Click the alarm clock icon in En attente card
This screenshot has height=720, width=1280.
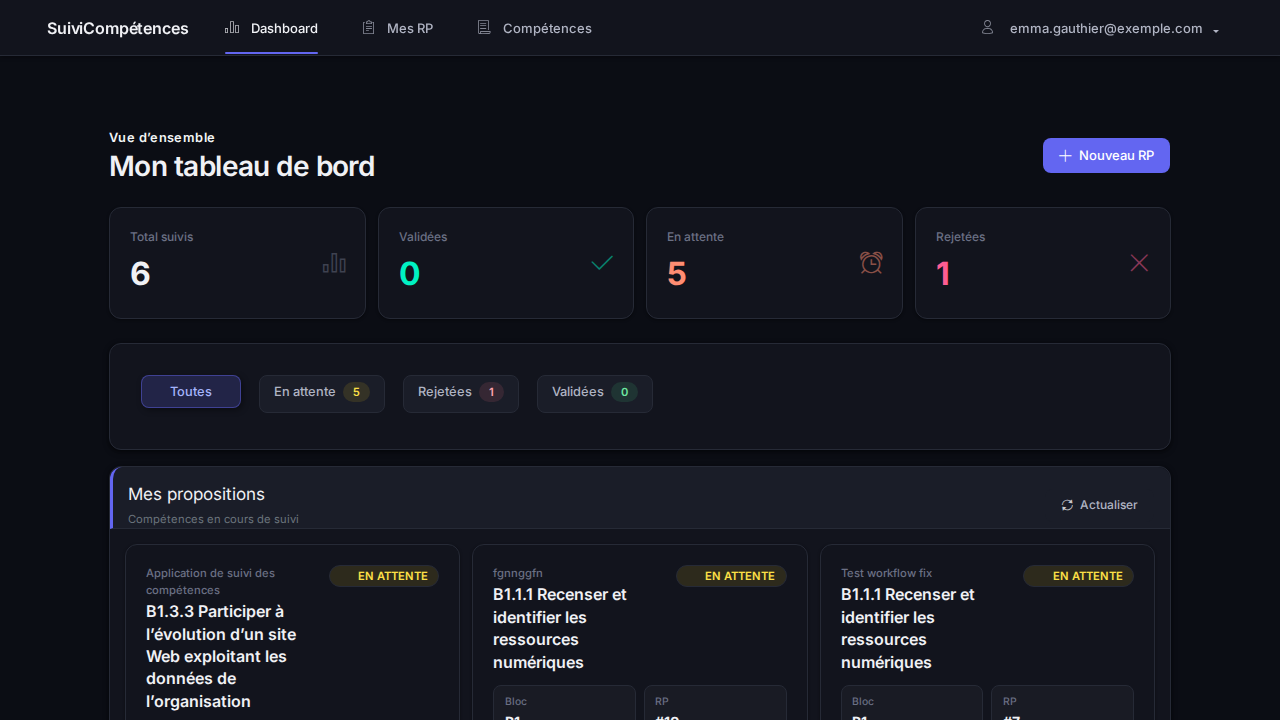coord(871,262)
